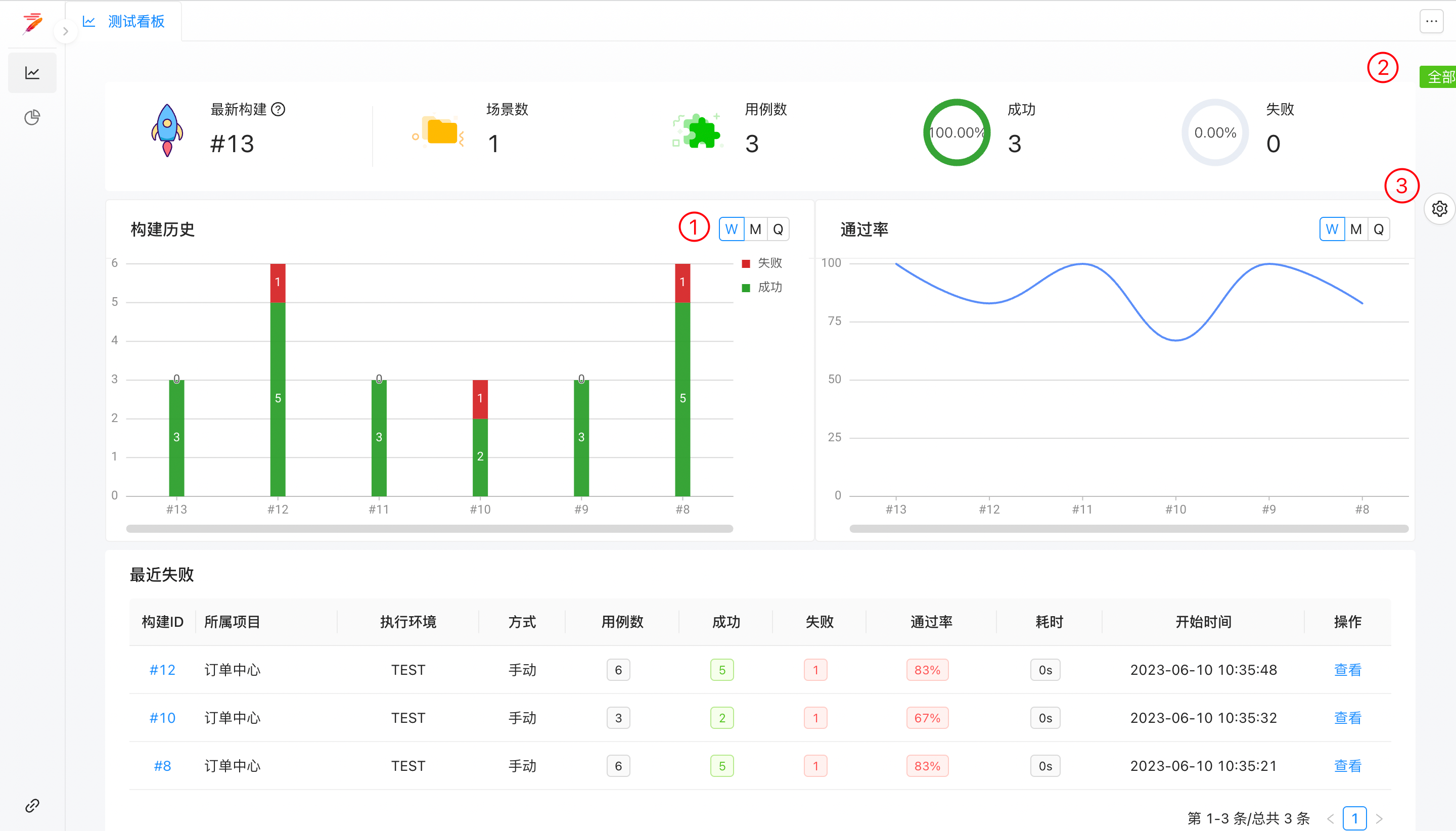Open the three-dots more menu
This screenshot has height=831, width=1456.
[x=1431, y=22]
